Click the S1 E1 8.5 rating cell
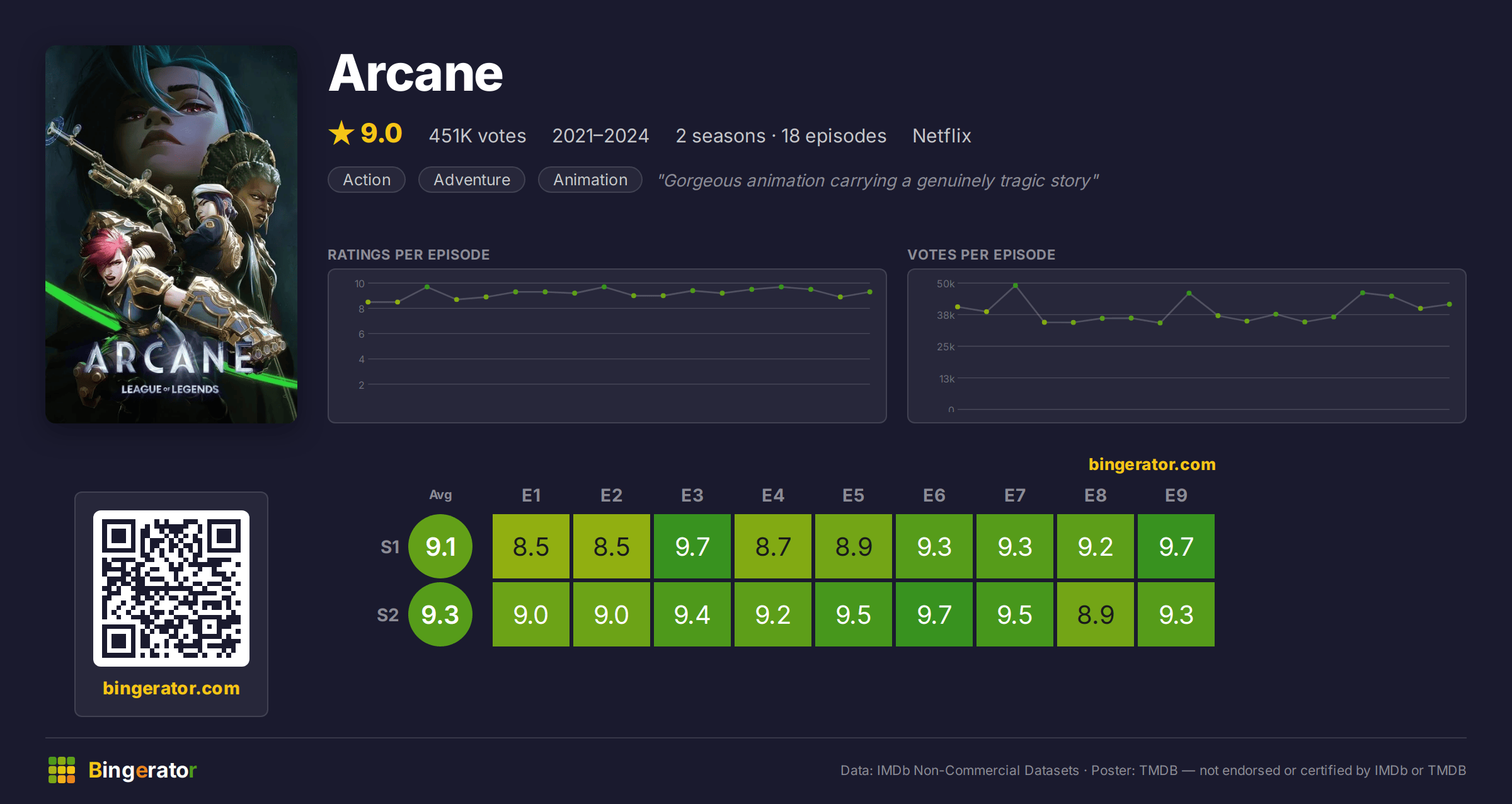 [531, 546]
